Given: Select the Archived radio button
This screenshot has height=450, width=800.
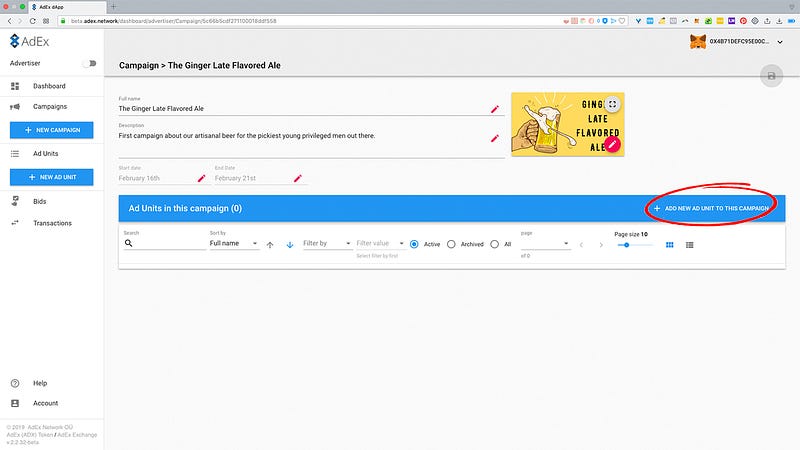Looking at the screenshot, I should coord(451,244).
